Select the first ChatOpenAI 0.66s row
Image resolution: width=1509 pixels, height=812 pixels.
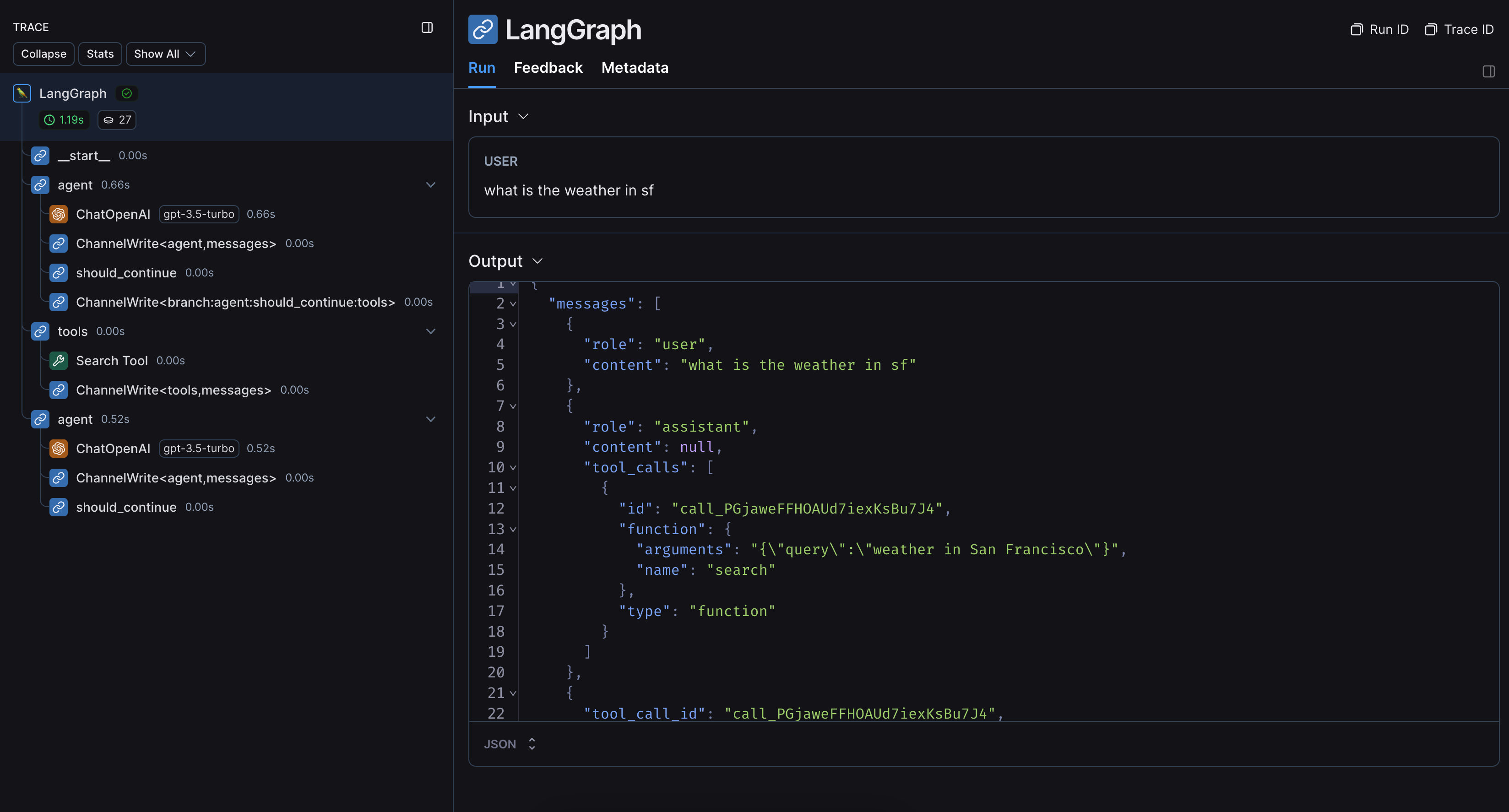pos(226,214)
